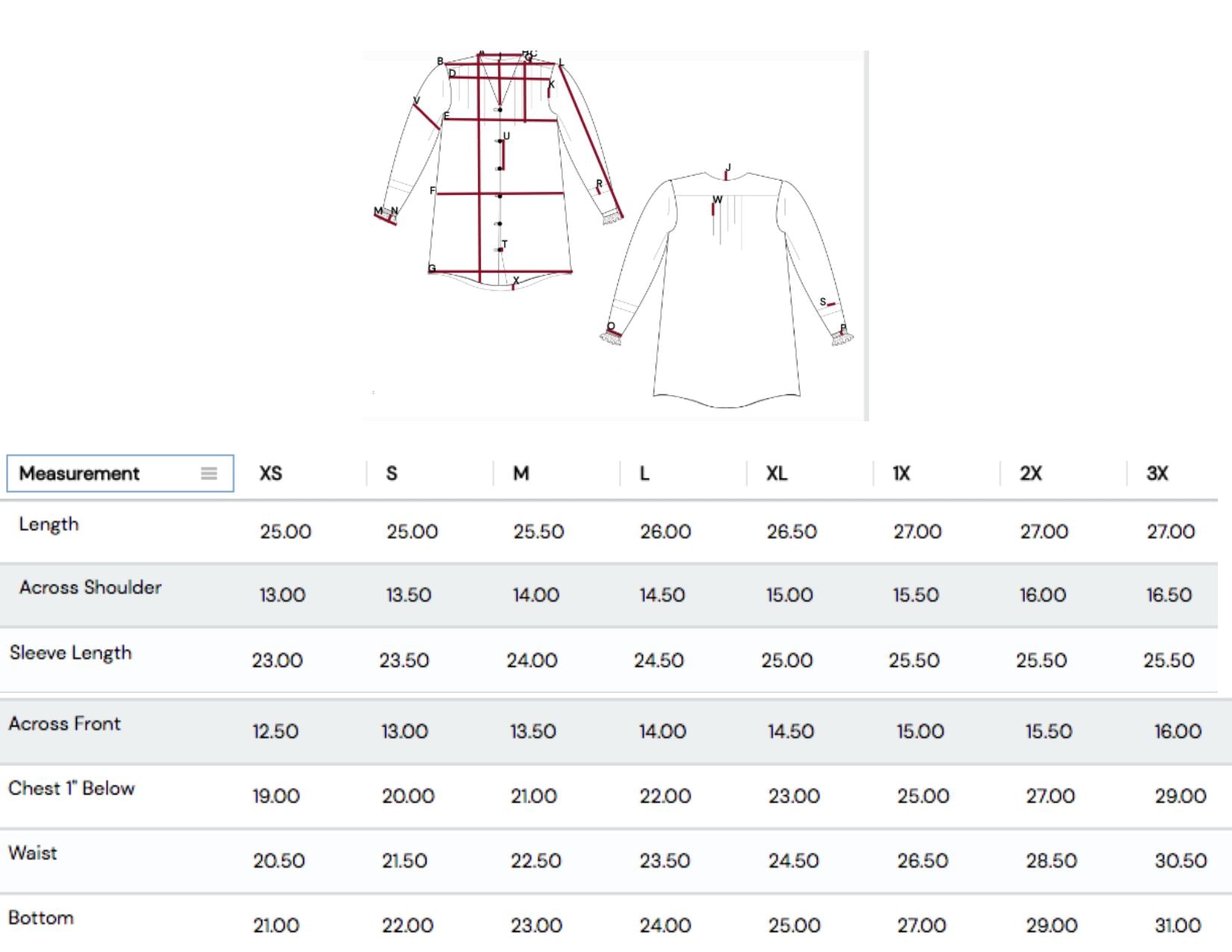Image resolution: width=1232 pixels, height=952 pixels.
Task: Click the front view shirt diagram
Action: 499,172
